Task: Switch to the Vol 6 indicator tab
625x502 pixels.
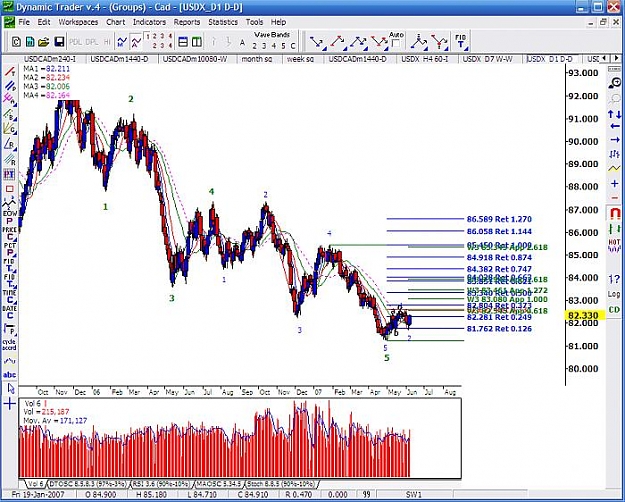Action: click(35, 484)
